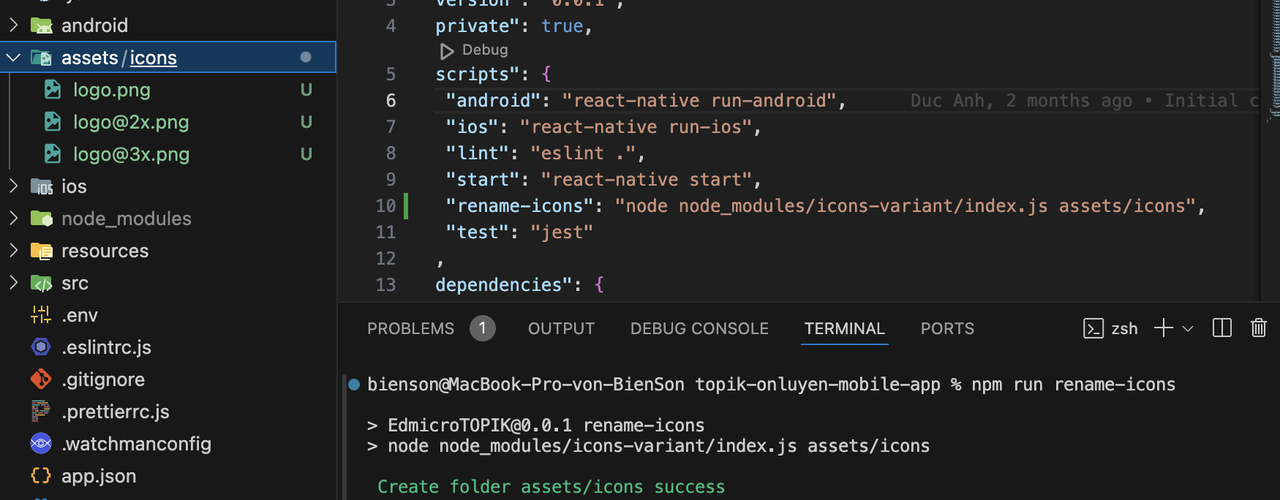Click the .eslintrc.js ESLint icon
This screenshot has height=500, width=1280.
pos(41,347)
